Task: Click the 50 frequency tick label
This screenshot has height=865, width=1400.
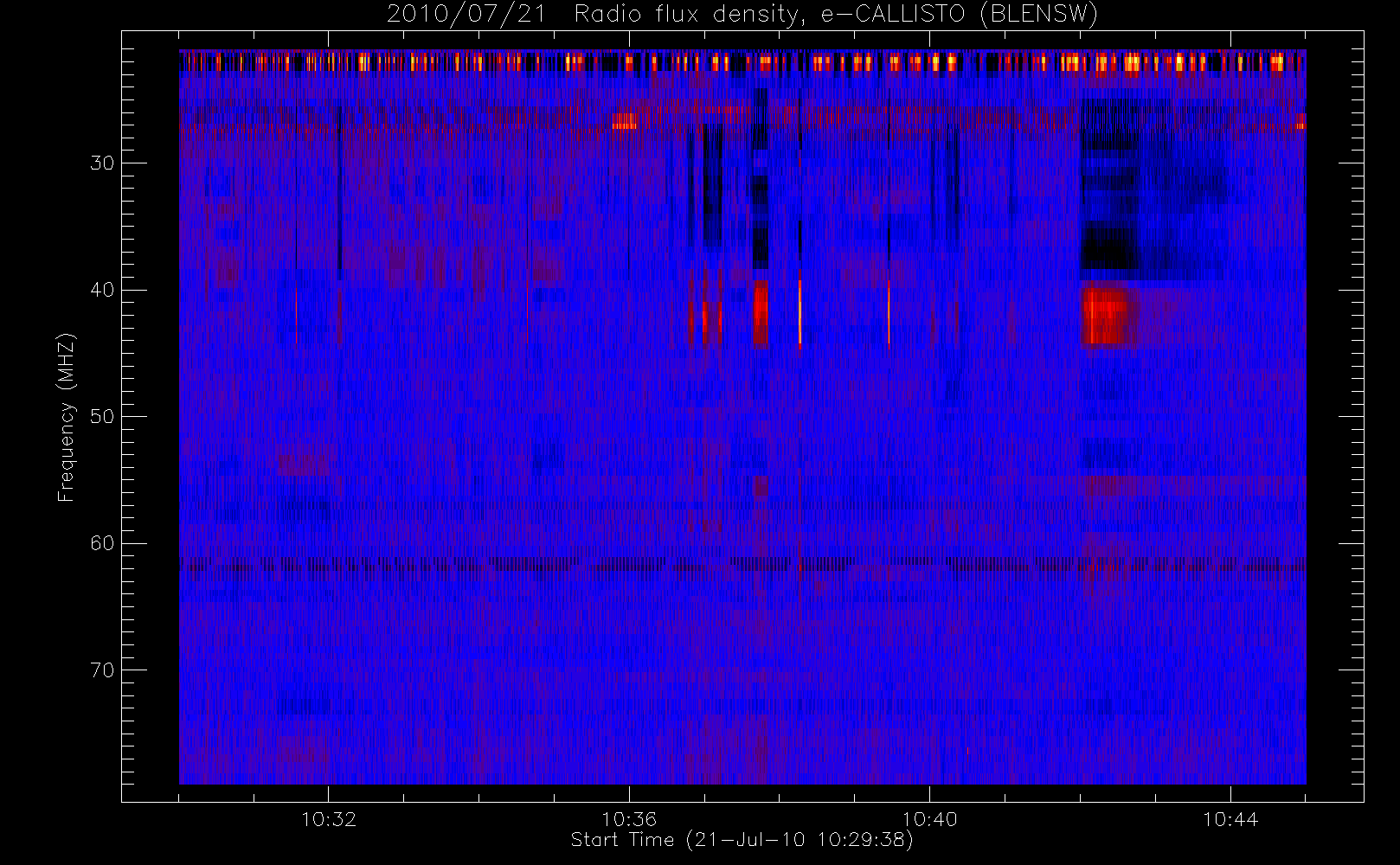Action: click(x=102, y=416)
